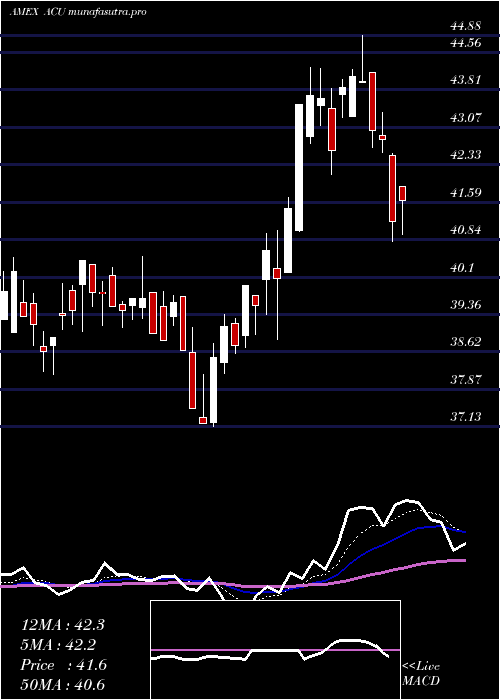
Task: Select the 44.88 price axis label
Action: coord(466,26)
